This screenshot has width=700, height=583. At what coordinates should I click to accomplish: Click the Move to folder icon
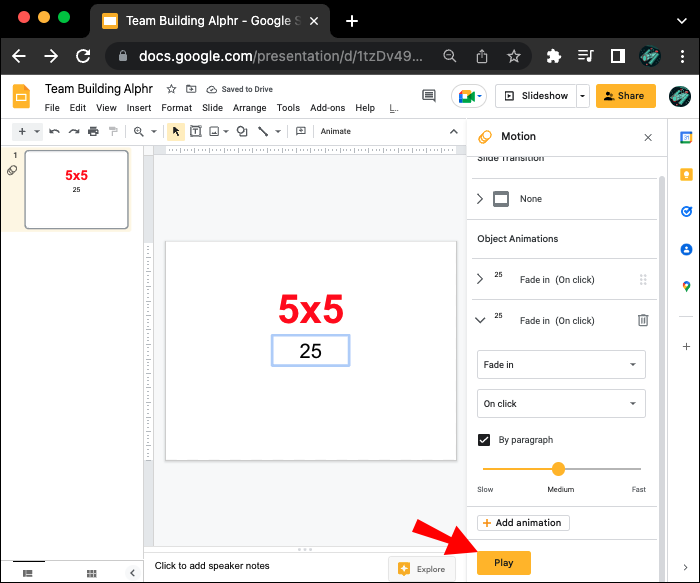point(191,89)
